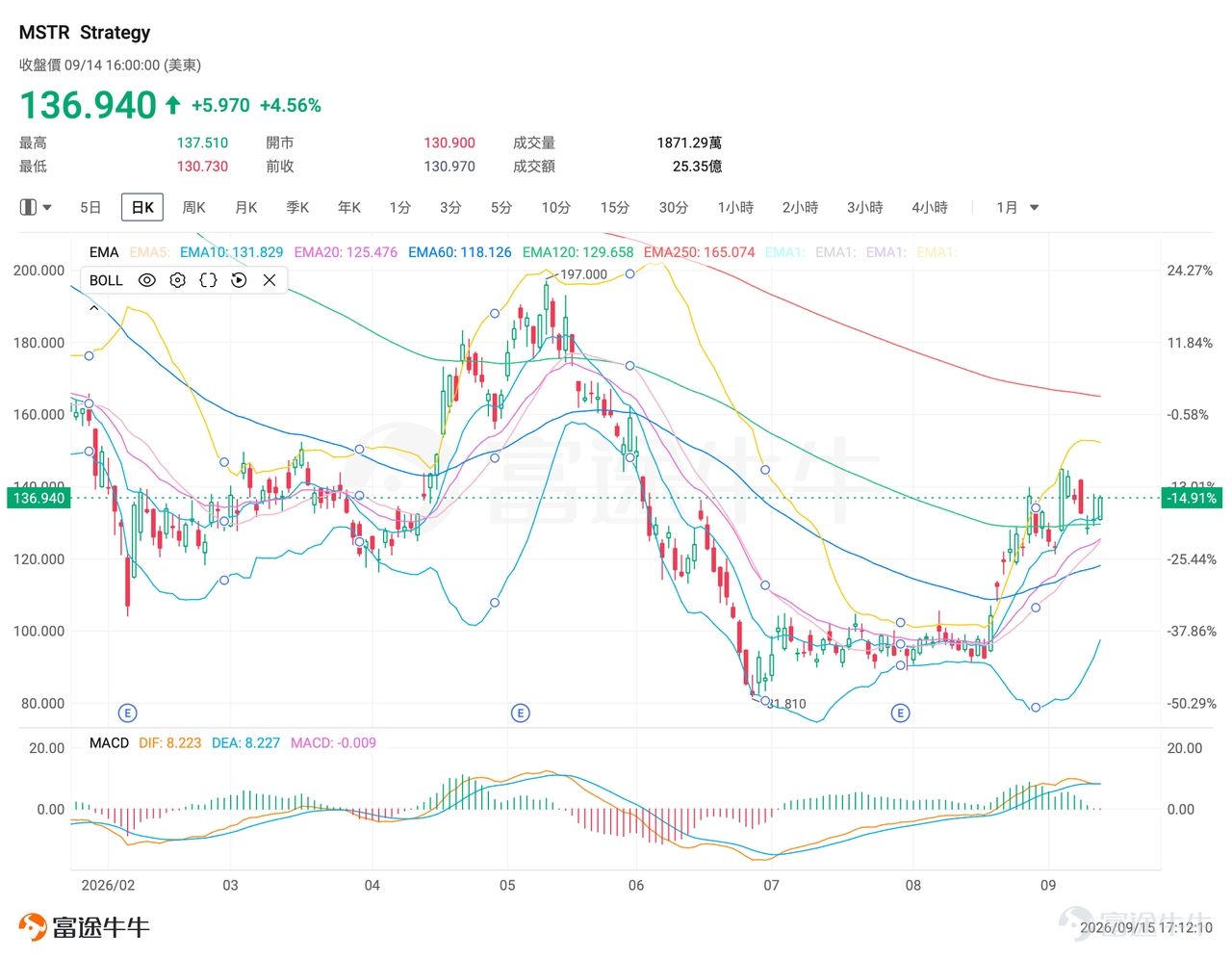This screenshot has width=1232, height=959.
Task: Select the 1分 interval
Action: [x=400, y=207]
